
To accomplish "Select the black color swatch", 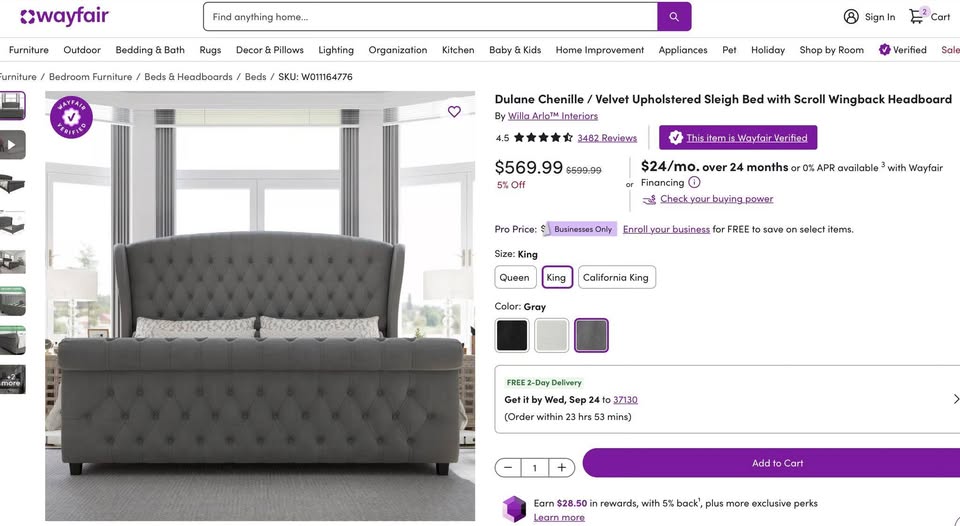I will click(x=512, y=335).
